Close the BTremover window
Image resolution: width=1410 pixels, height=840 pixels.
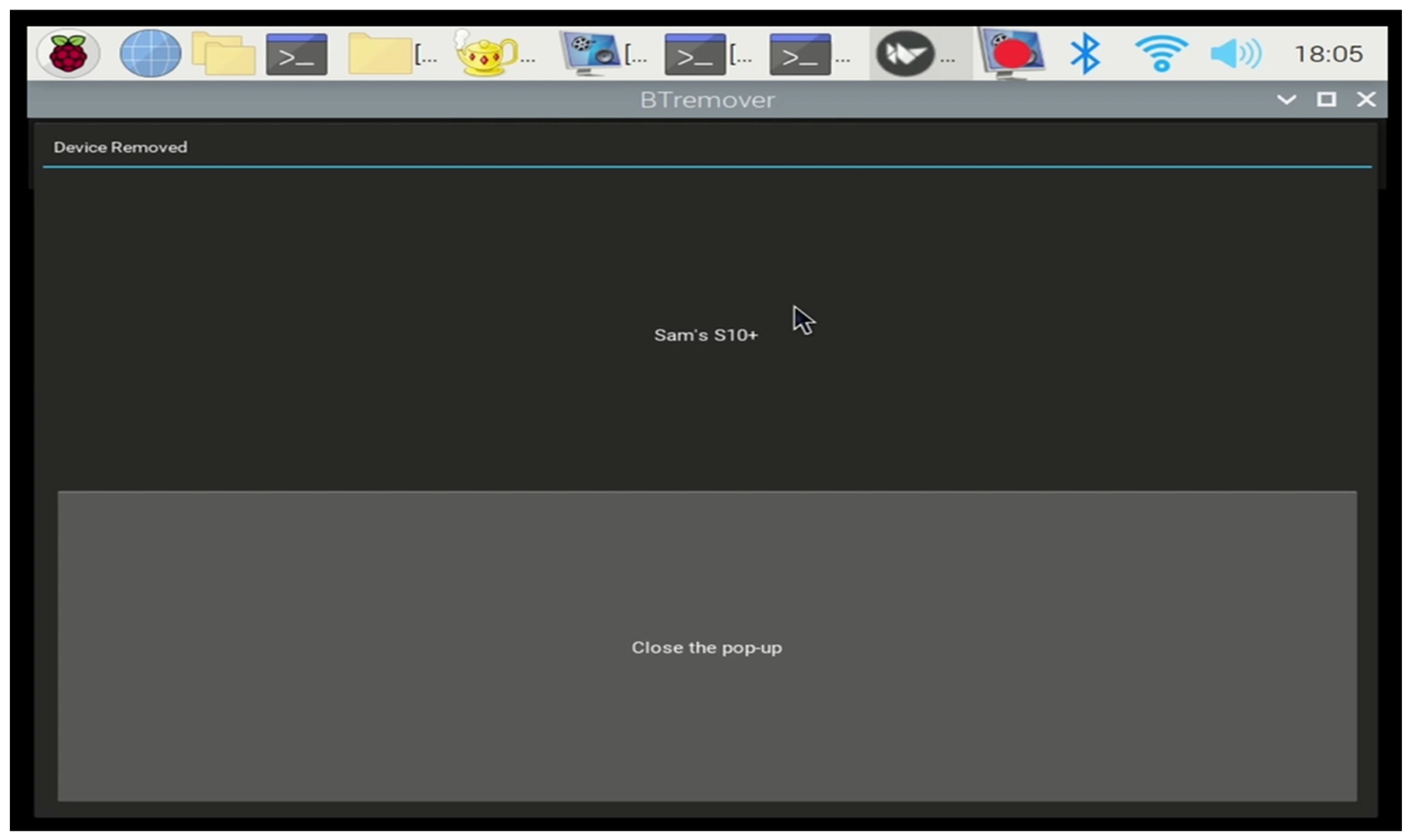coord(1366,100)
